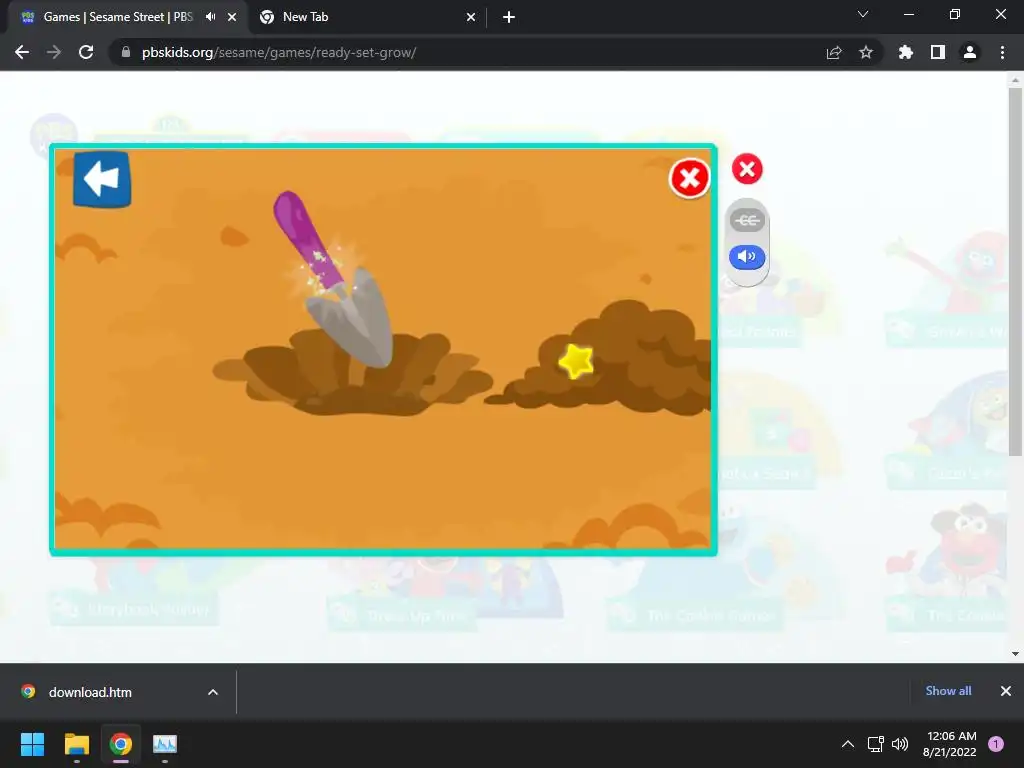Image resolution: width=1024 pixels, height=768 pixels.
Task: Open the monitor app in taskbar
Action: click(x=165, y=744)
